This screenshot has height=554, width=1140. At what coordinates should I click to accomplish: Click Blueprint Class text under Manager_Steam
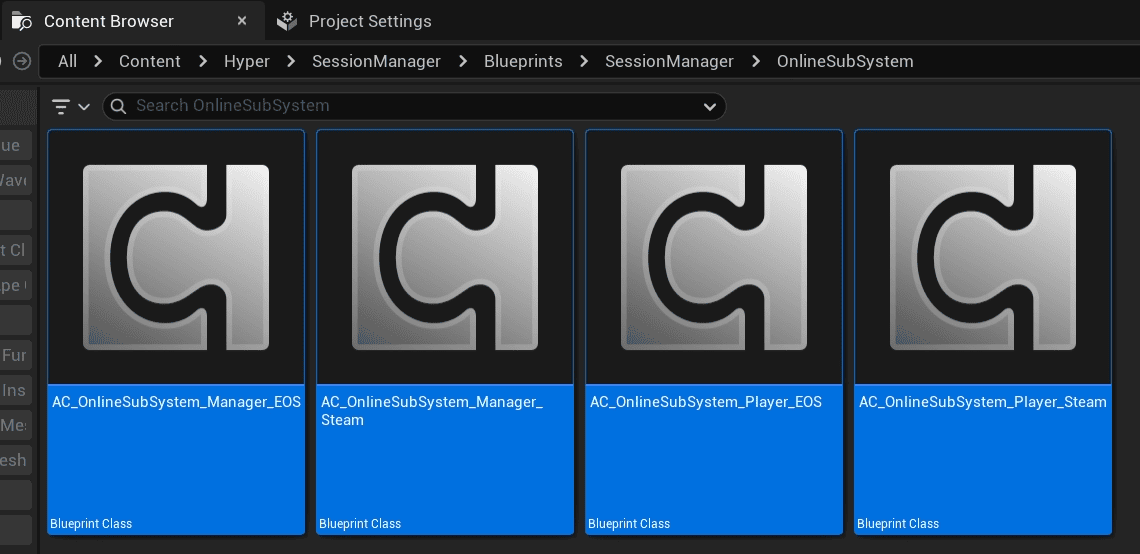[360, 523]
